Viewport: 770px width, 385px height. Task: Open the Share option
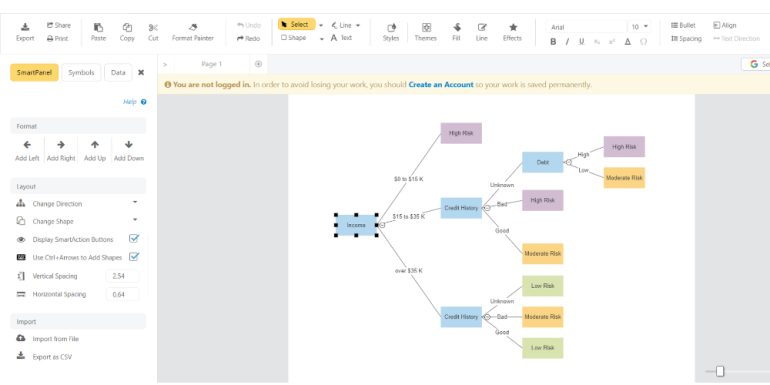[59, 25]
